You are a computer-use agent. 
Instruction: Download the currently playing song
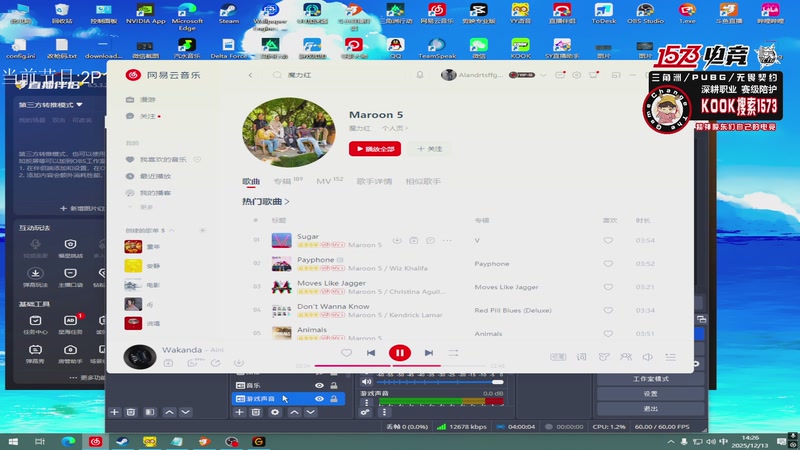(x=238, y=363)
